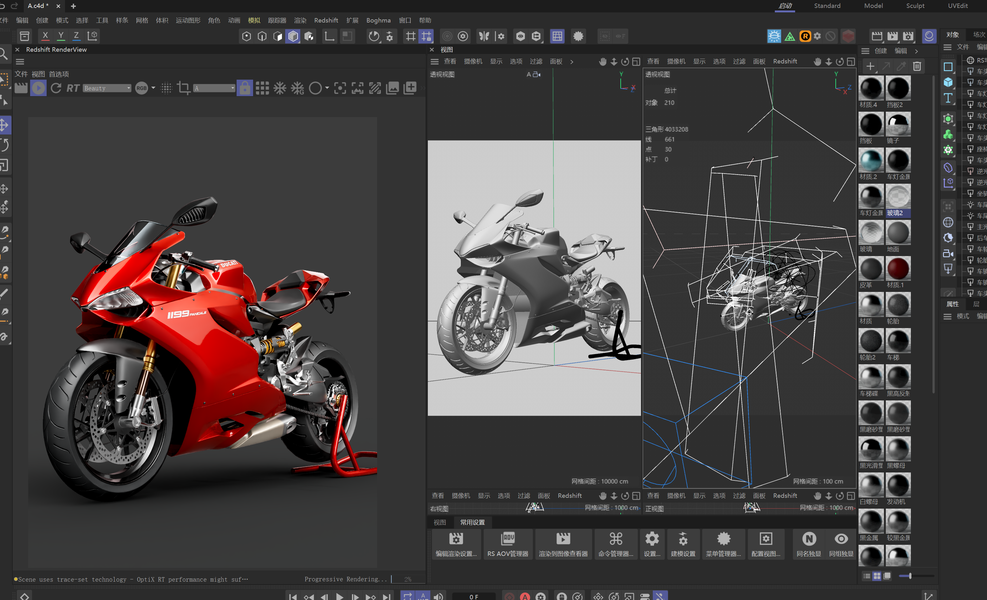The width and height of the screenshot is (987, 600).
Task: Start IPR render in Redshift RenderView
Action: 38,88
